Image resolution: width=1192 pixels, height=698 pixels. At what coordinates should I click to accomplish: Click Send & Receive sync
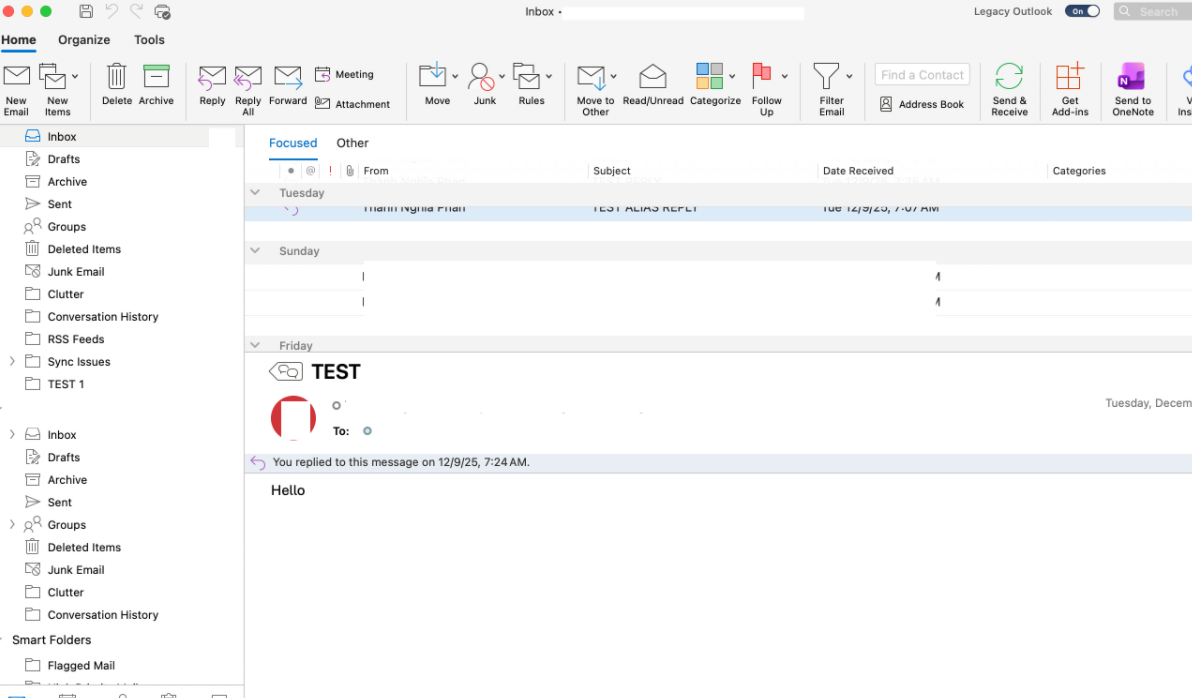click(x=1010, y=90)
